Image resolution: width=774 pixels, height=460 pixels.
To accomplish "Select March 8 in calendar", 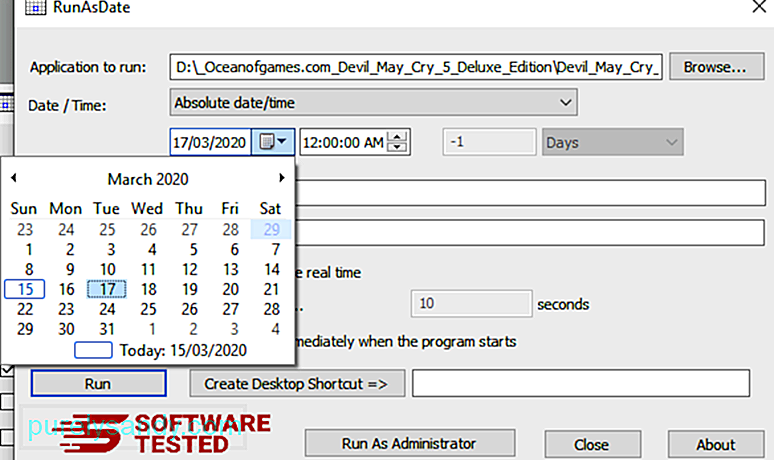I will coord(28,269).
